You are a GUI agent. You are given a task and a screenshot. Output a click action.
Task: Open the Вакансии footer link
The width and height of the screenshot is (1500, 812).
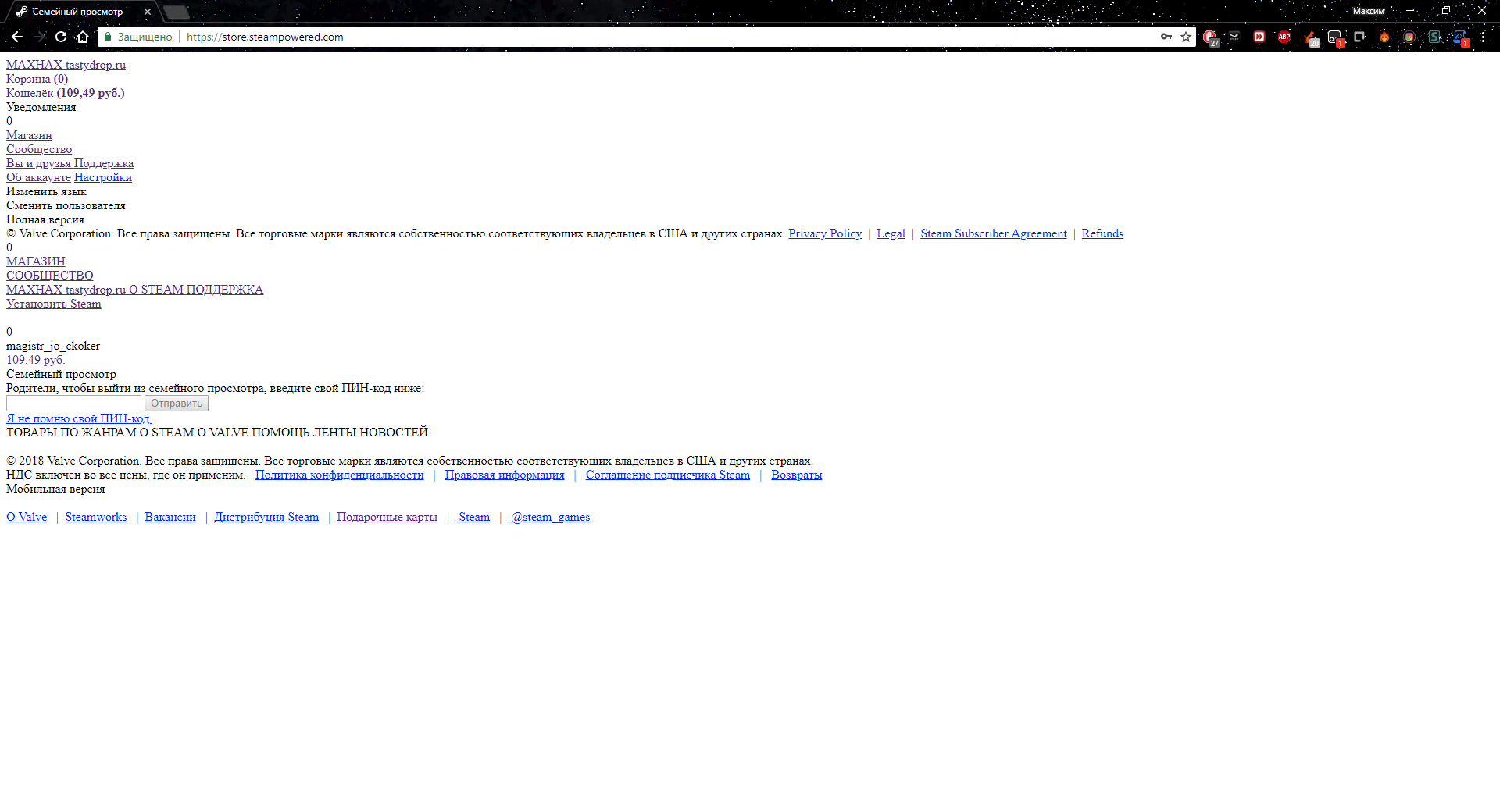[x=170, y=517]
